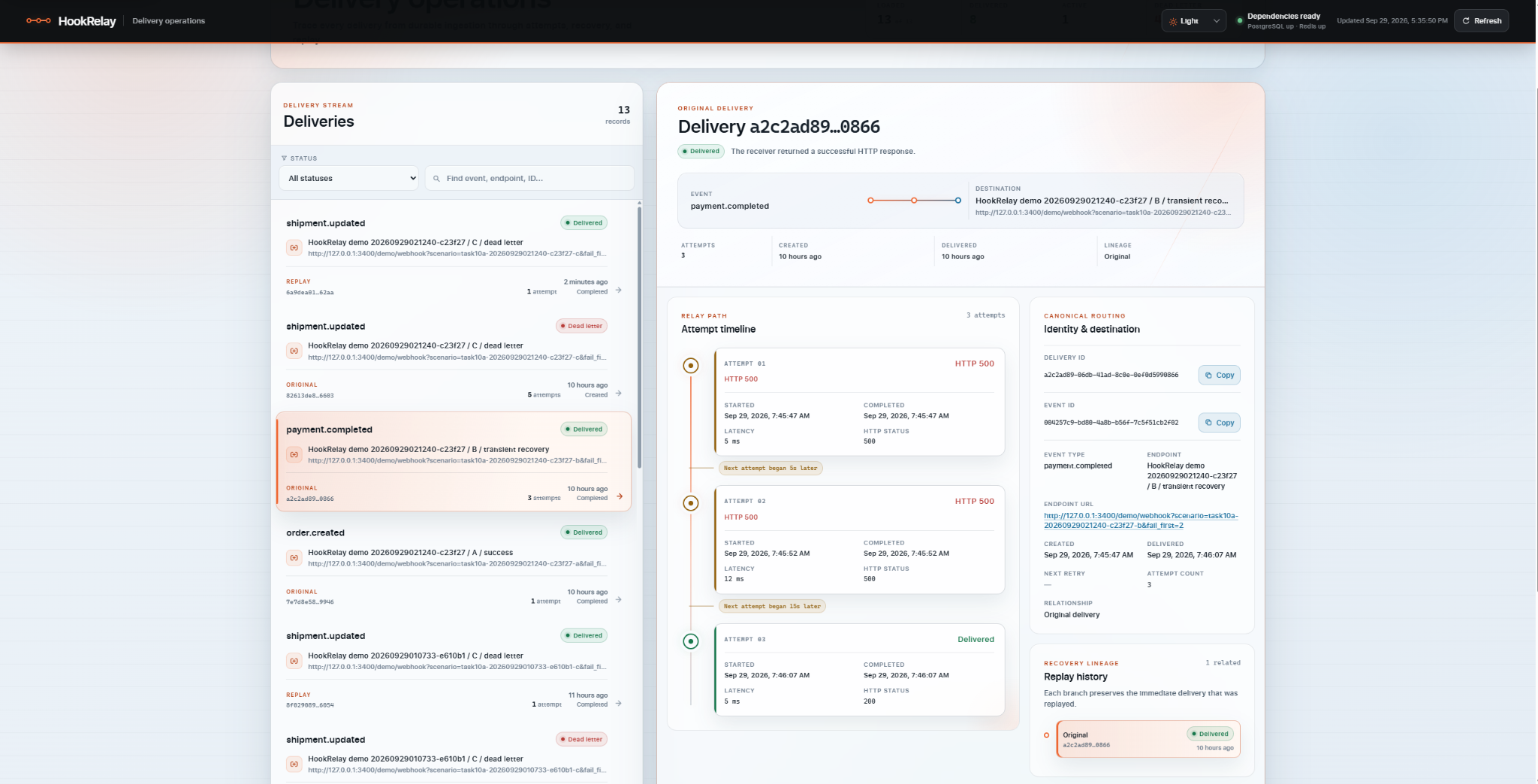Click webhook icon on payment.completed delivery card
1538x784 pixels.
(x=294, y=454)
